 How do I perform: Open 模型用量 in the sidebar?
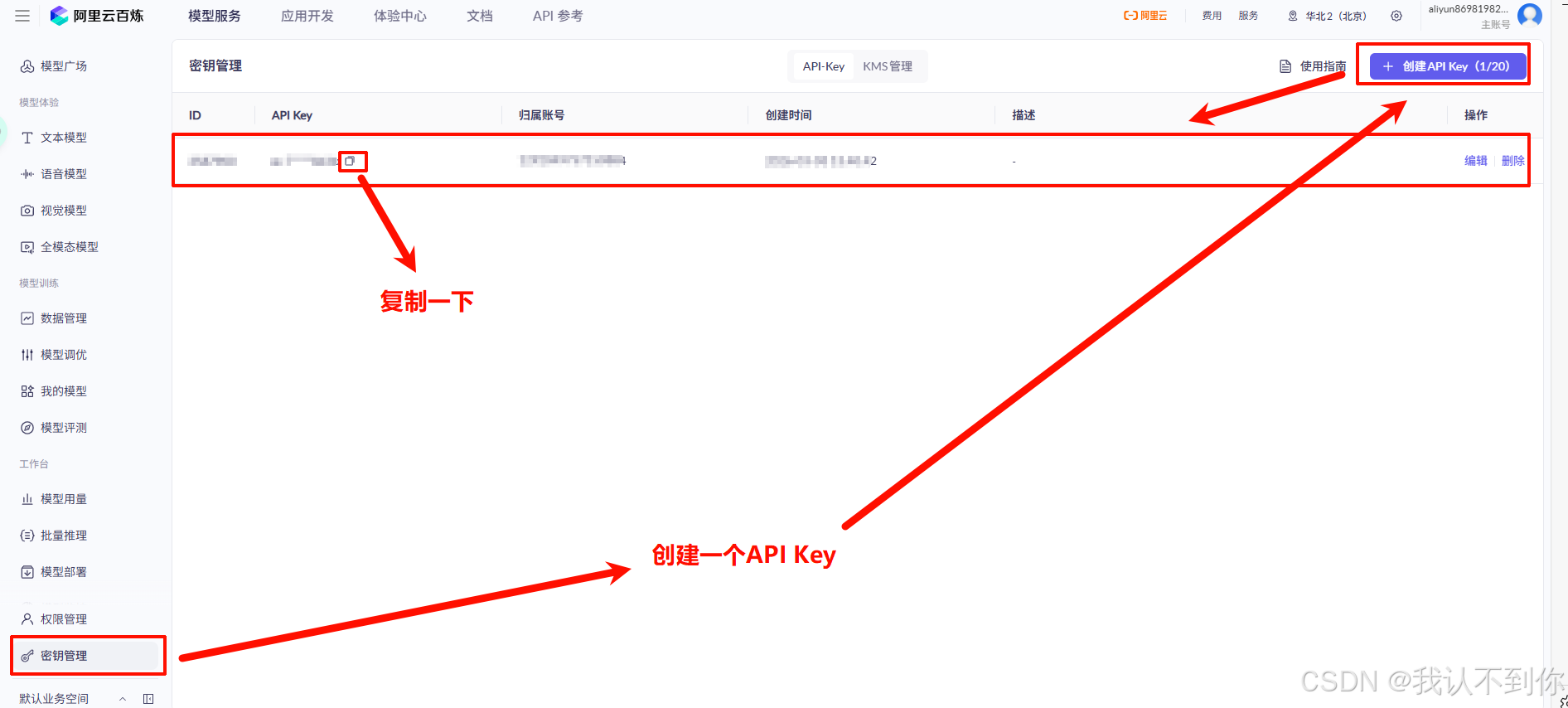[x=54, y=499]
